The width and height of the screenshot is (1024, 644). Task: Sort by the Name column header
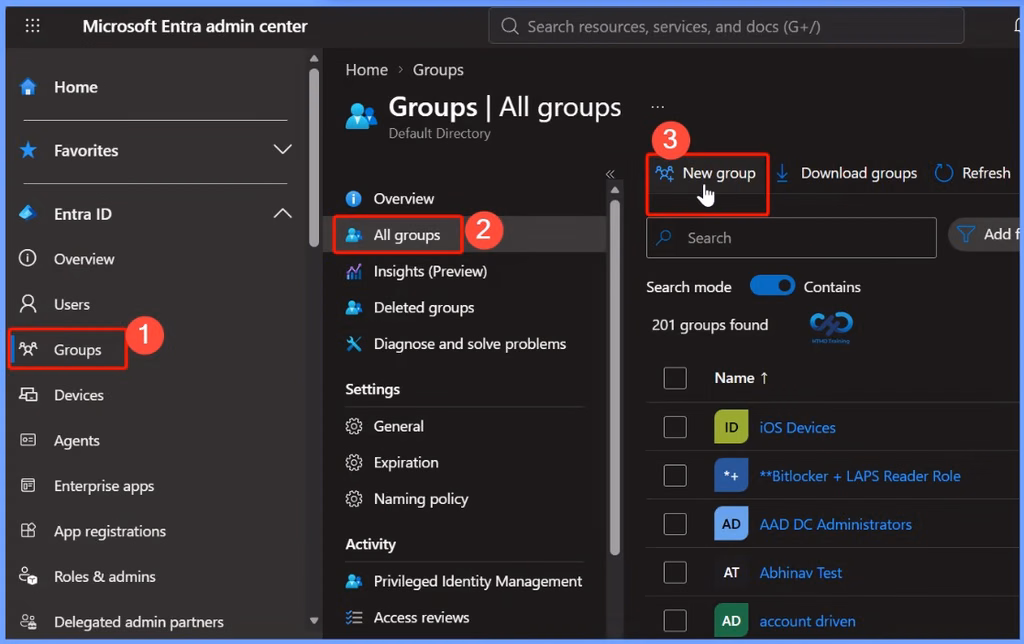tap(741, 378)
